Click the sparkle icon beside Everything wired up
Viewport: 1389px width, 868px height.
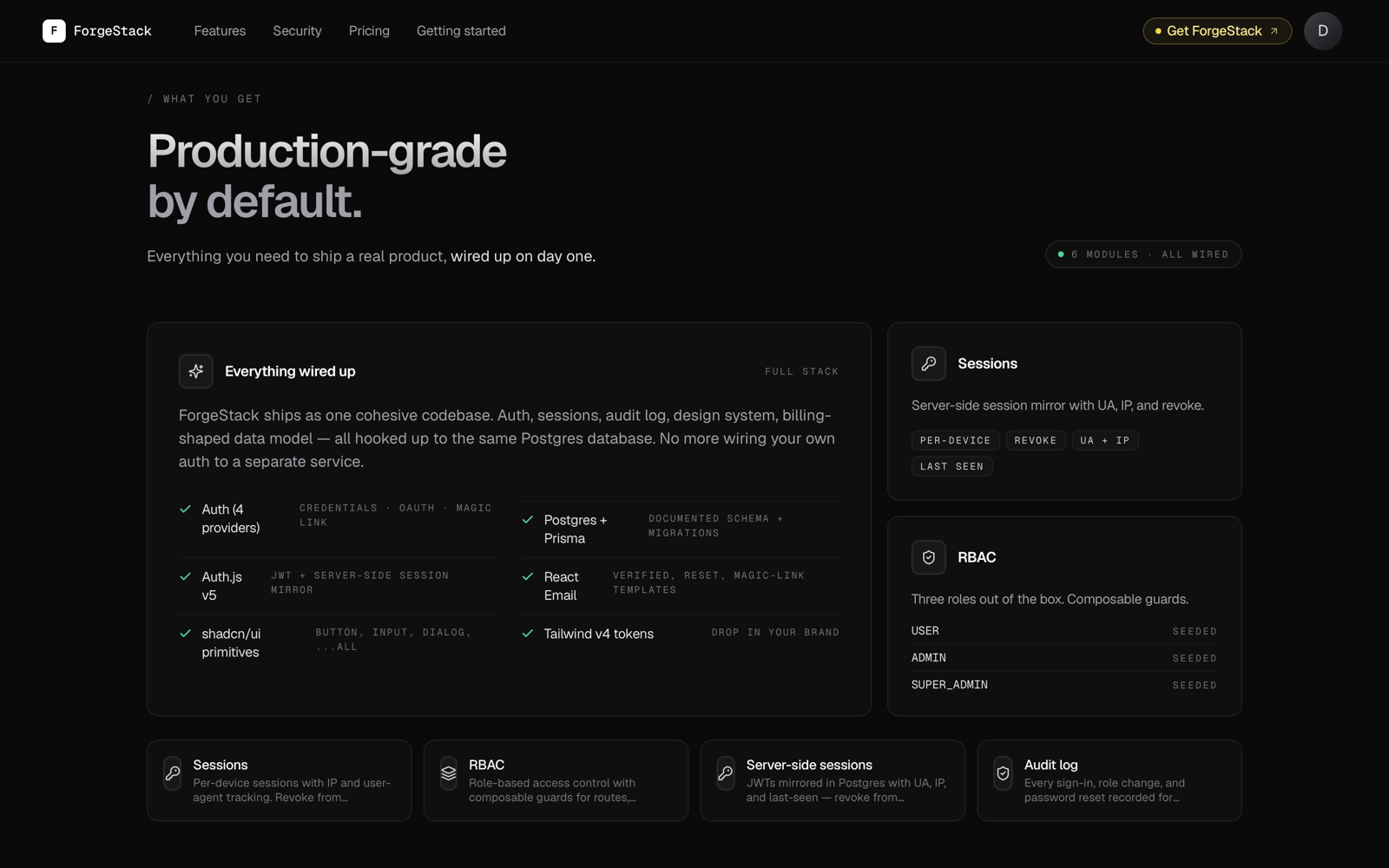(x=196, y=372)
